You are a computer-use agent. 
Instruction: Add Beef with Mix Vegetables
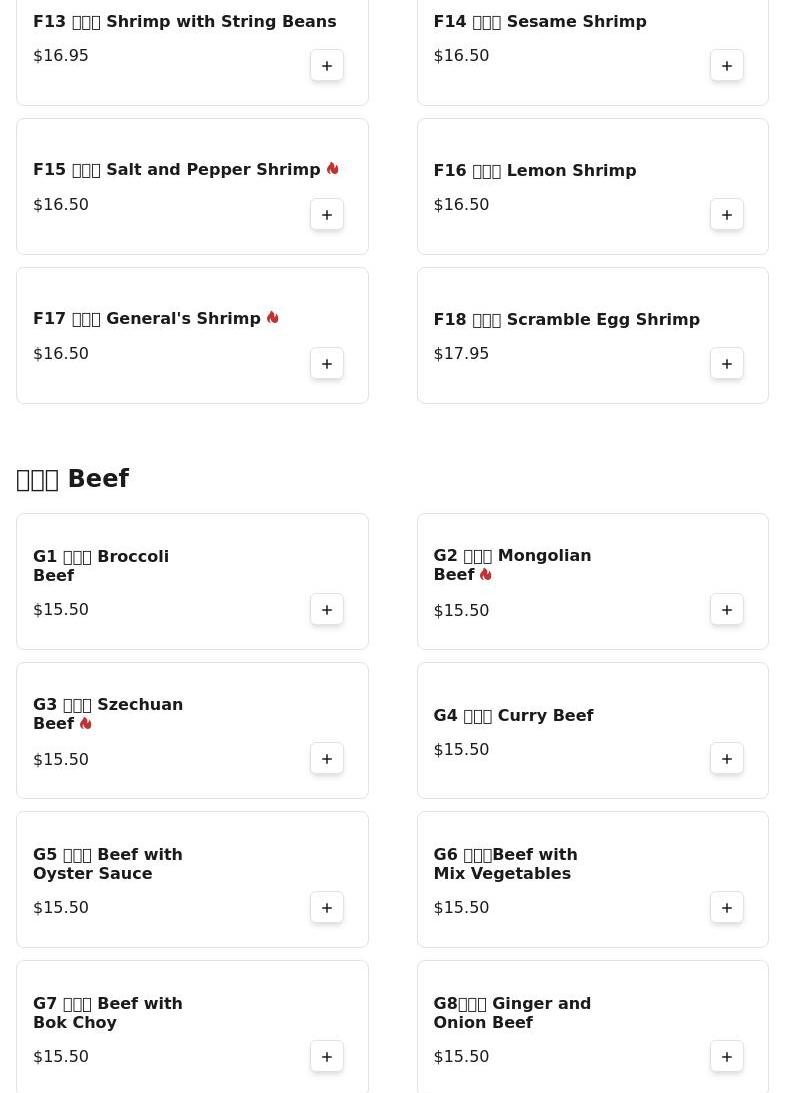click(727, 908)
